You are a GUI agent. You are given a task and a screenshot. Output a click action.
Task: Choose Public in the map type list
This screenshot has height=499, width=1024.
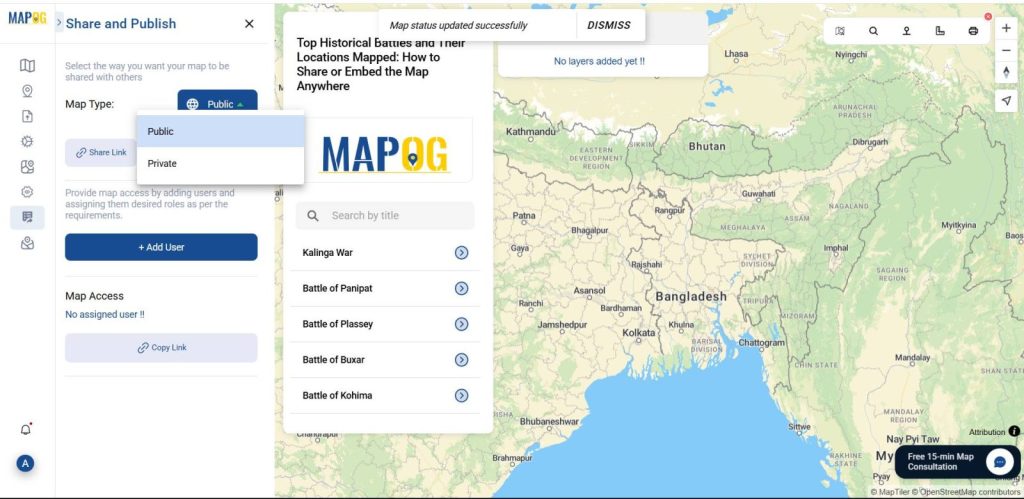pos(221,131)
